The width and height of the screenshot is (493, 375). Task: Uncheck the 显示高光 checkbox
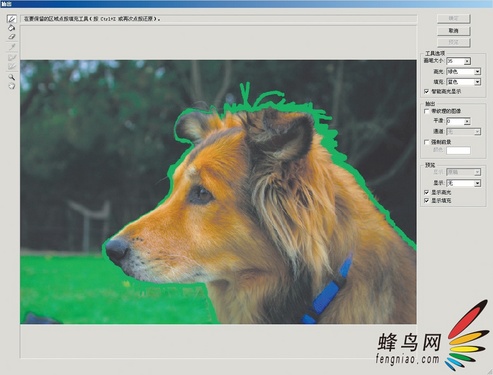[x=426, y=192]
